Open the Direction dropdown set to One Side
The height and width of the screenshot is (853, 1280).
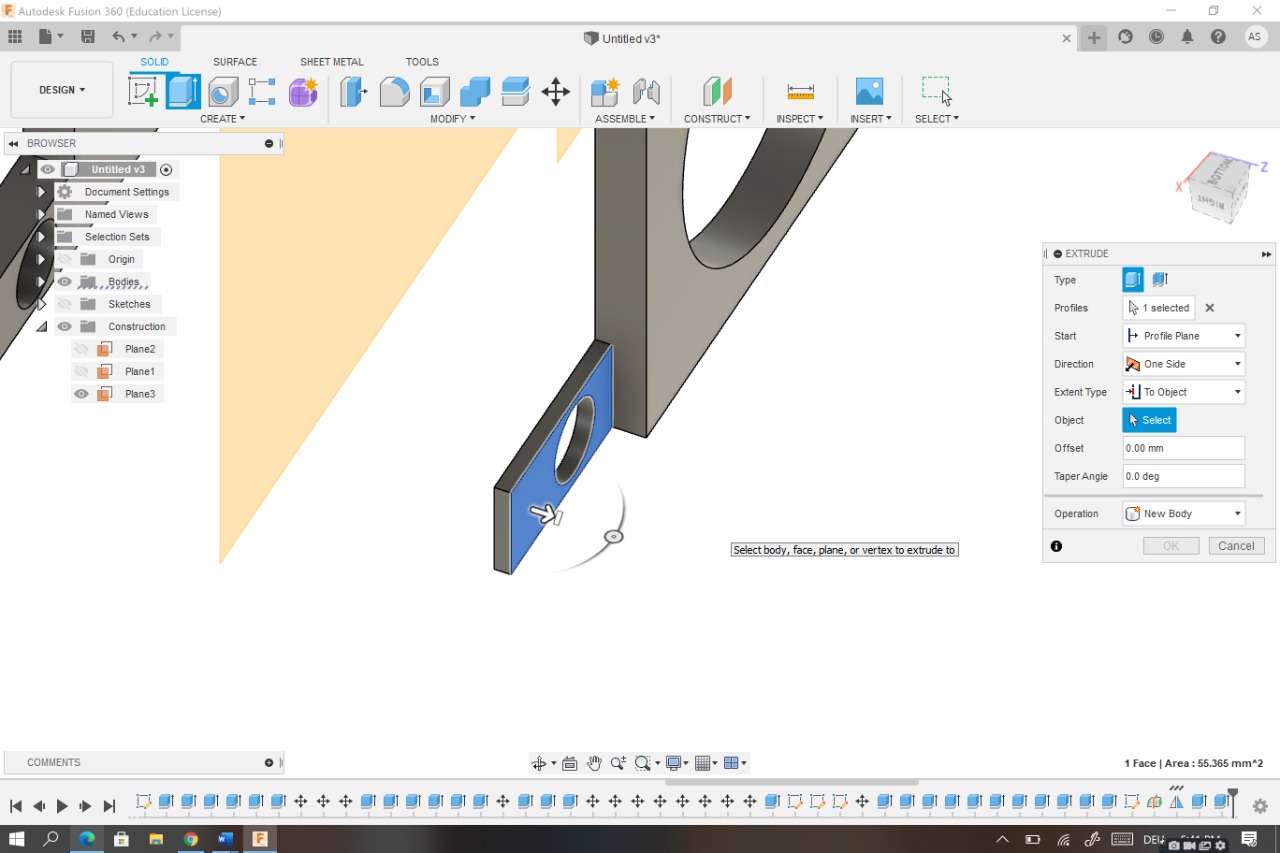pos(1184,364)
